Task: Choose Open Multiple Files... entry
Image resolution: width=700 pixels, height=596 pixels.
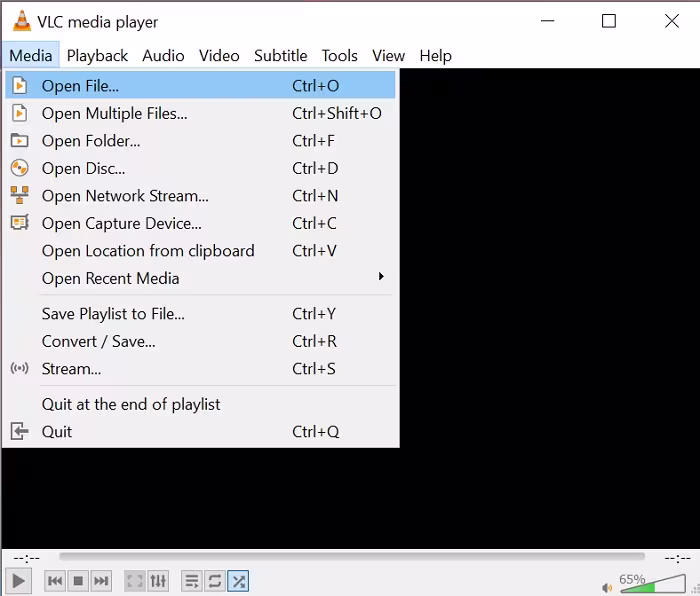Action: click(200, 113)
